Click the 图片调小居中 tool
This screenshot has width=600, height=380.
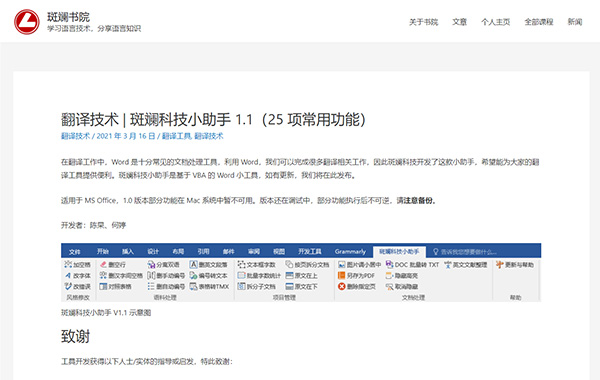pos(359,264)
